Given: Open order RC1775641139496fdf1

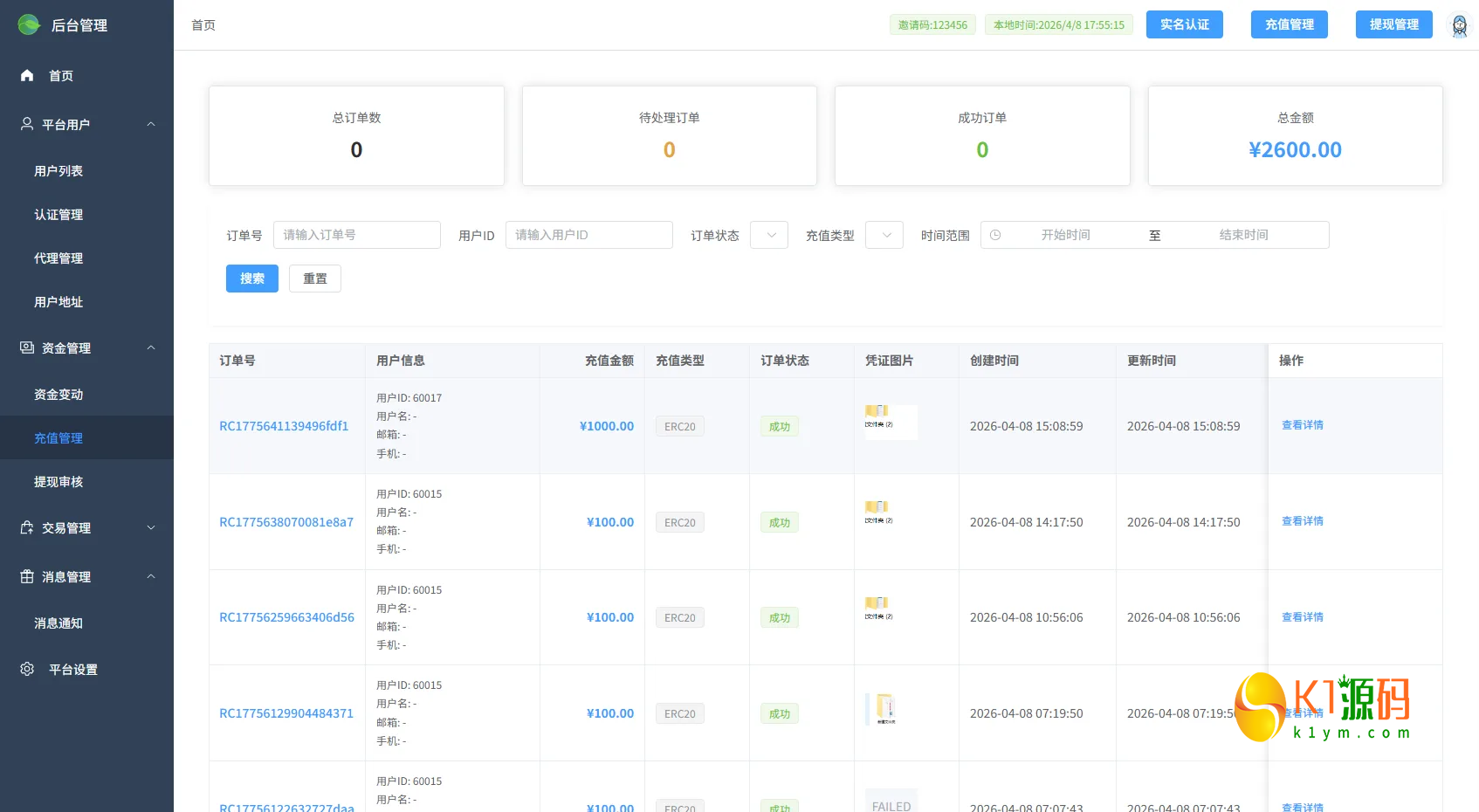Looking at the screenshot, I should pyautogui.click(x=284, y=426).
